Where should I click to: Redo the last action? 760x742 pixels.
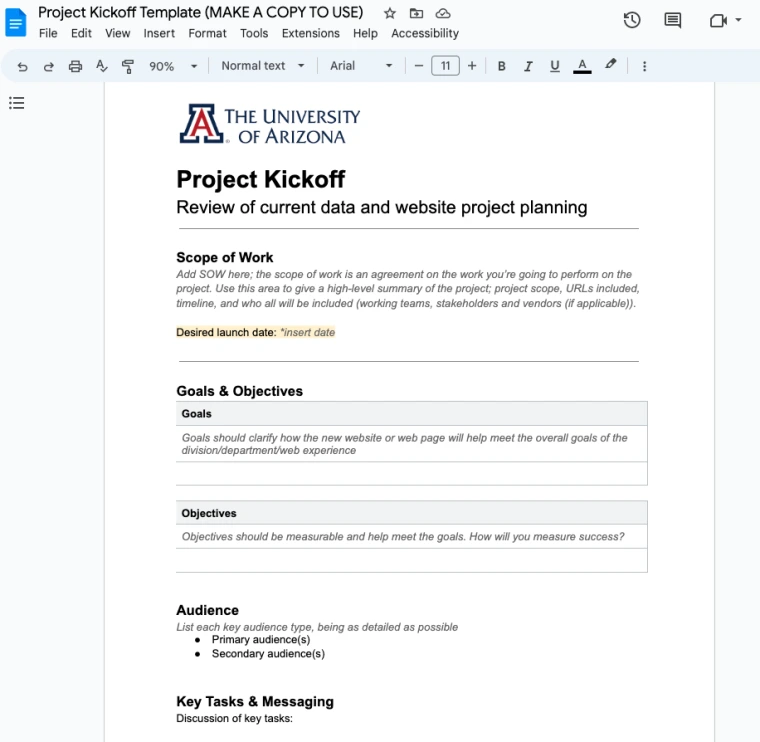coord(48,66)
